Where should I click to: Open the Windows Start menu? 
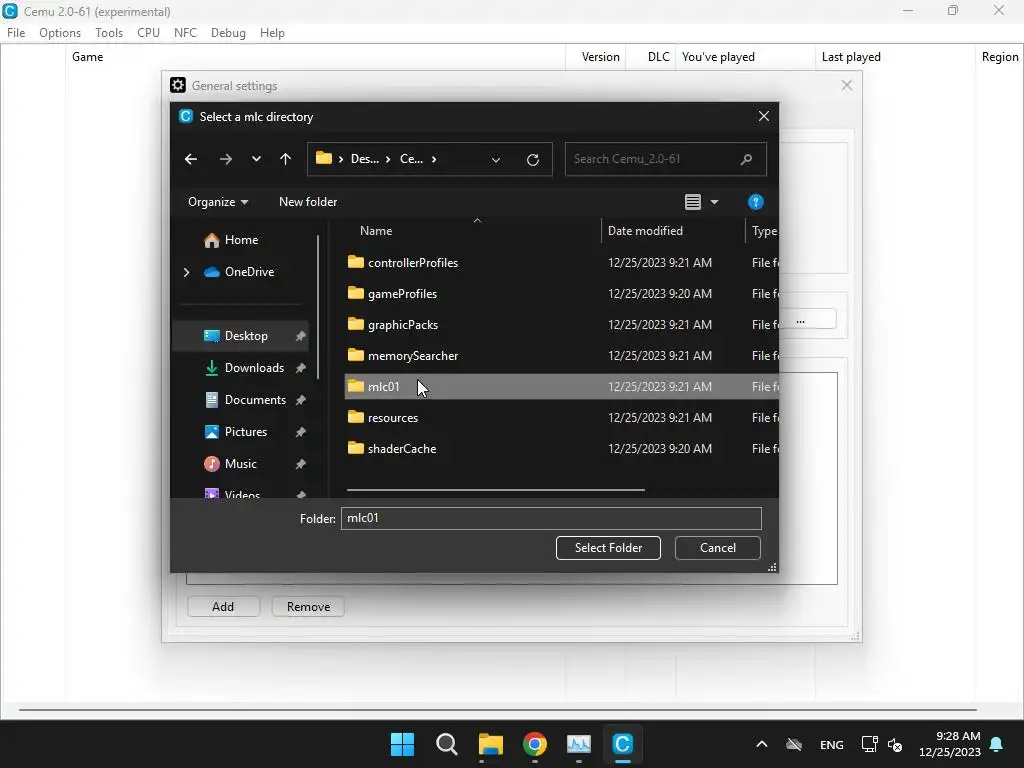click(x=402, y=744)
